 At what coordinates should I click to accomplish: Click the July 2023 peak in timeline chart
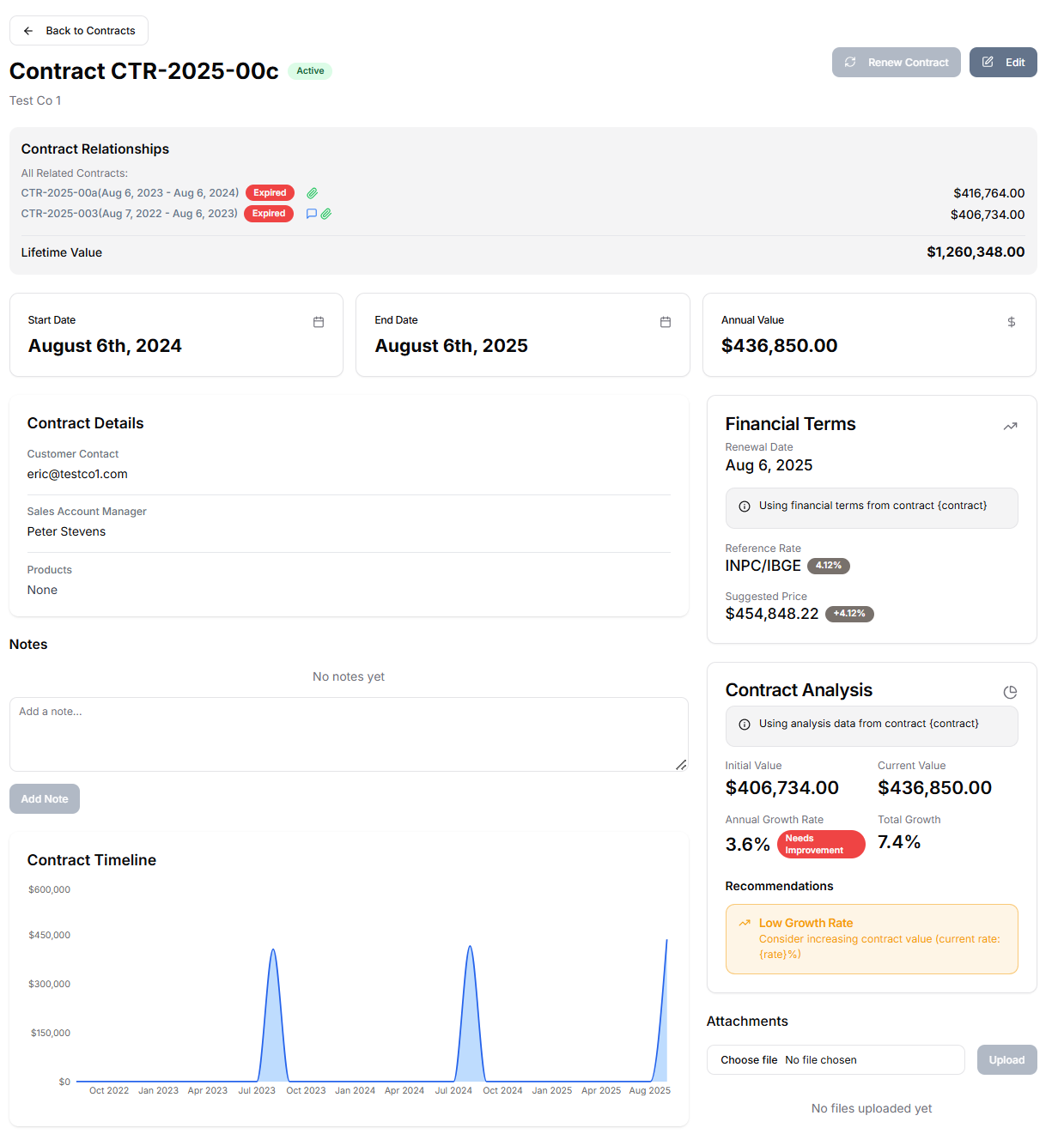coord(273,950)
